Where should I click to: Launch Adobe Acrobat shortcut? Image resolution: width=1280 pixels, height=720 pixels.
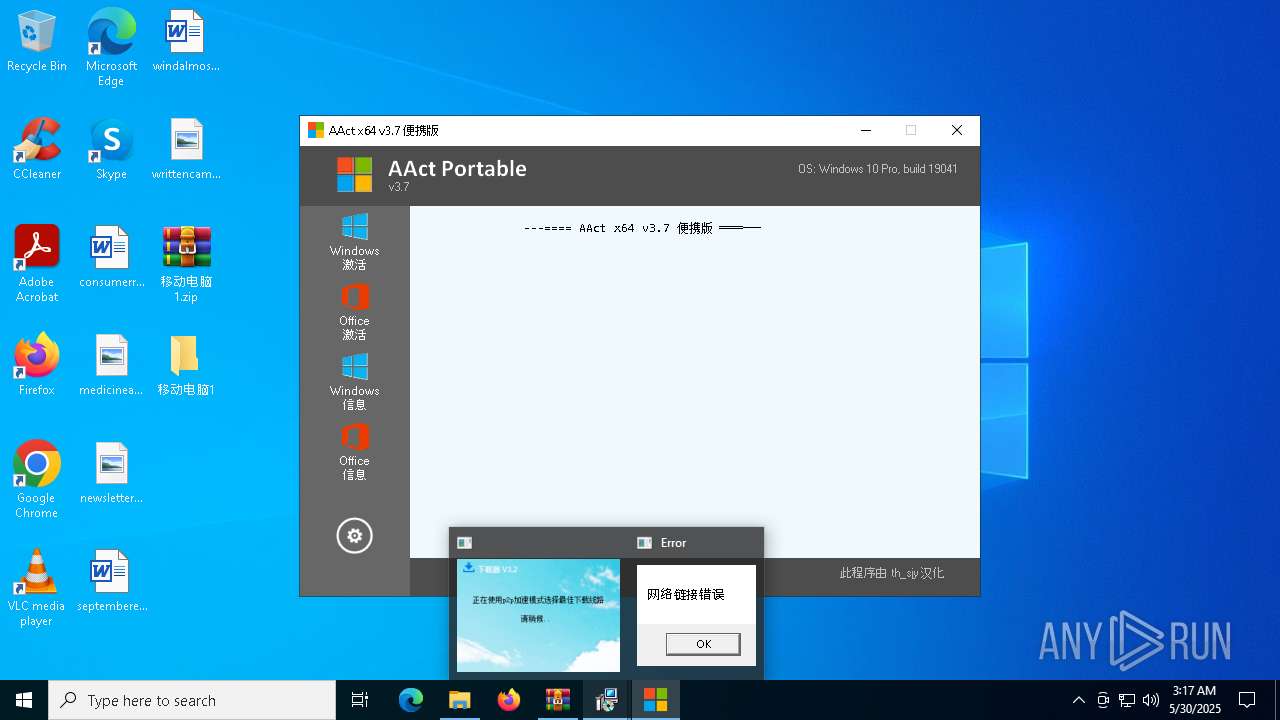pyautogui.click(x=37, y=264)
